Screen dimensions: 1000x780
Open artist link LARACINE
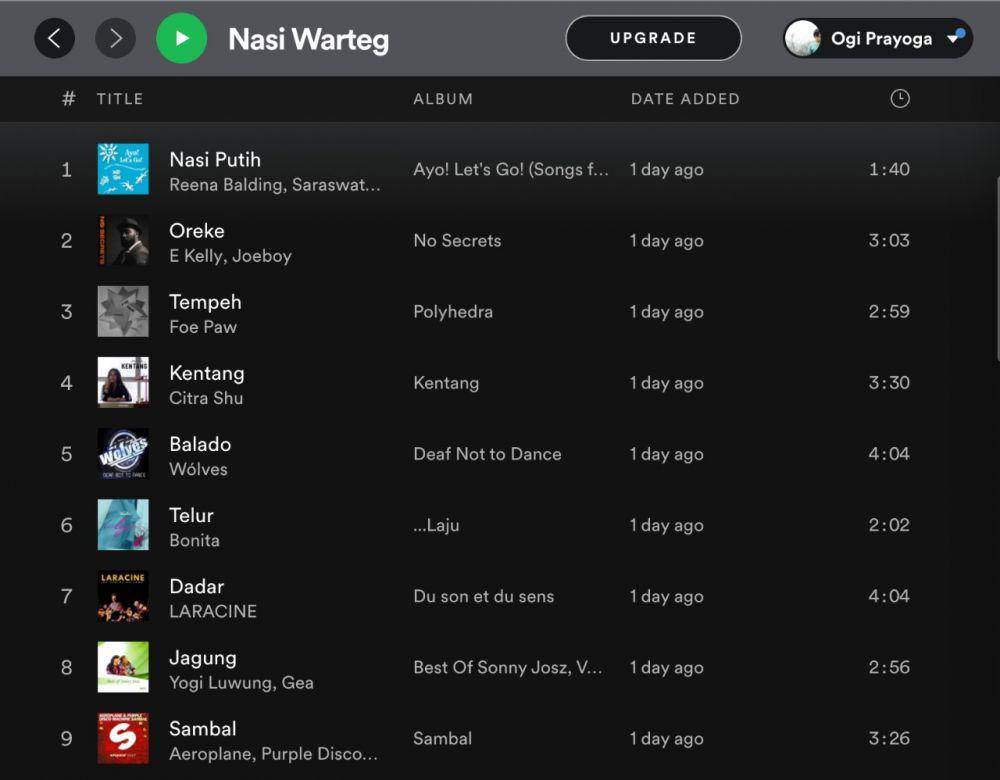pos(213,611)
